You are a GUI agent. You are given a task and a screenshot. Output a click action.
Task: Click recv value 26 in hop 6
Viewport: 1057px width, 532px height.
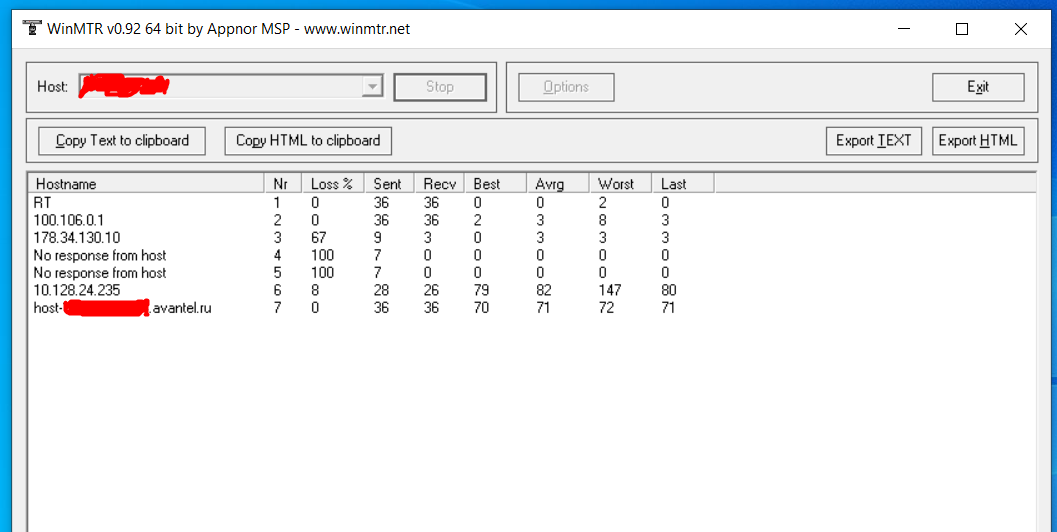(x=431, y=291)
